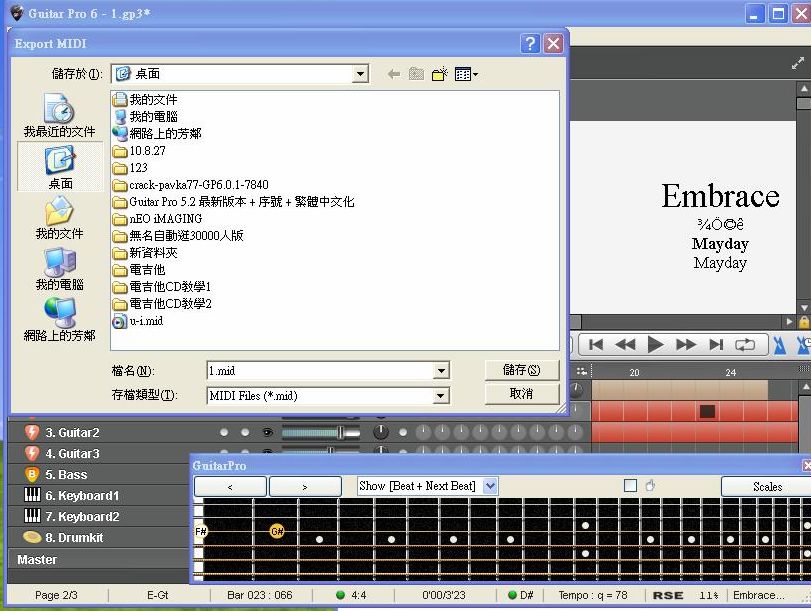Fast forward with the transport button
This screenshot has width=811, height=611.
[x=686, y=345]
